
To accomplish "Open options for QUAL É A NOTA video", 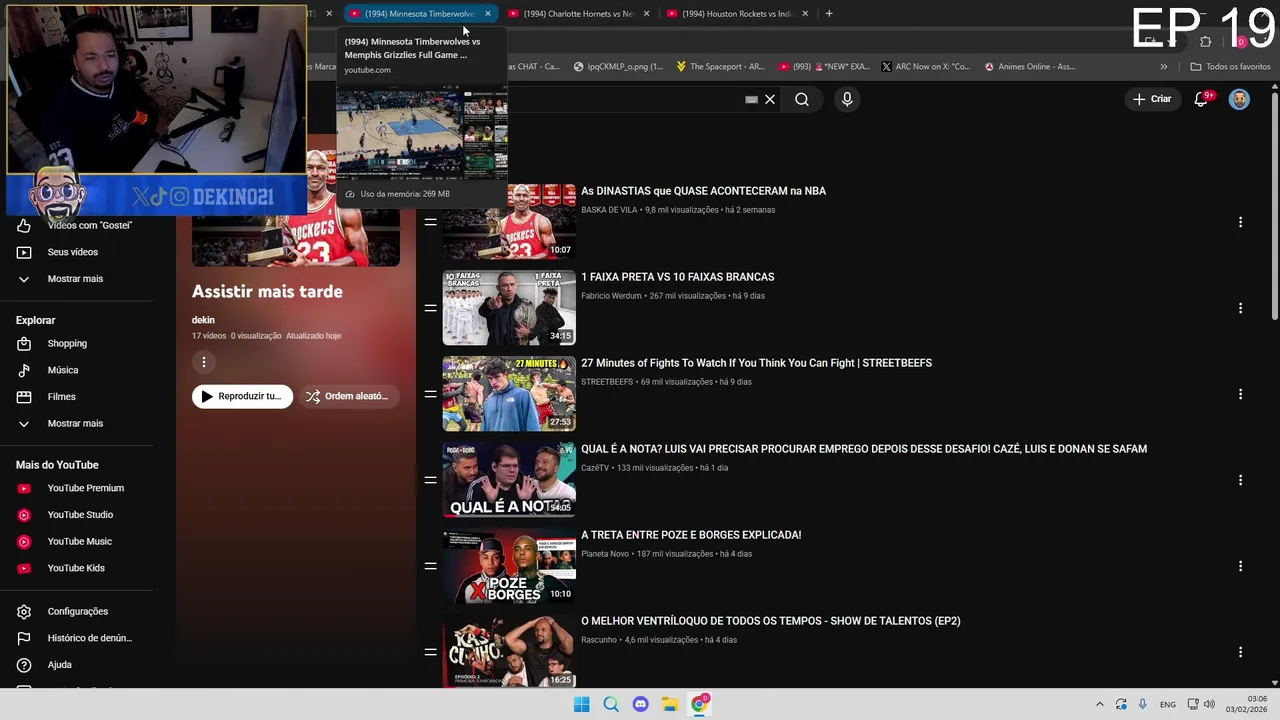I will (x=1240, y=480).
